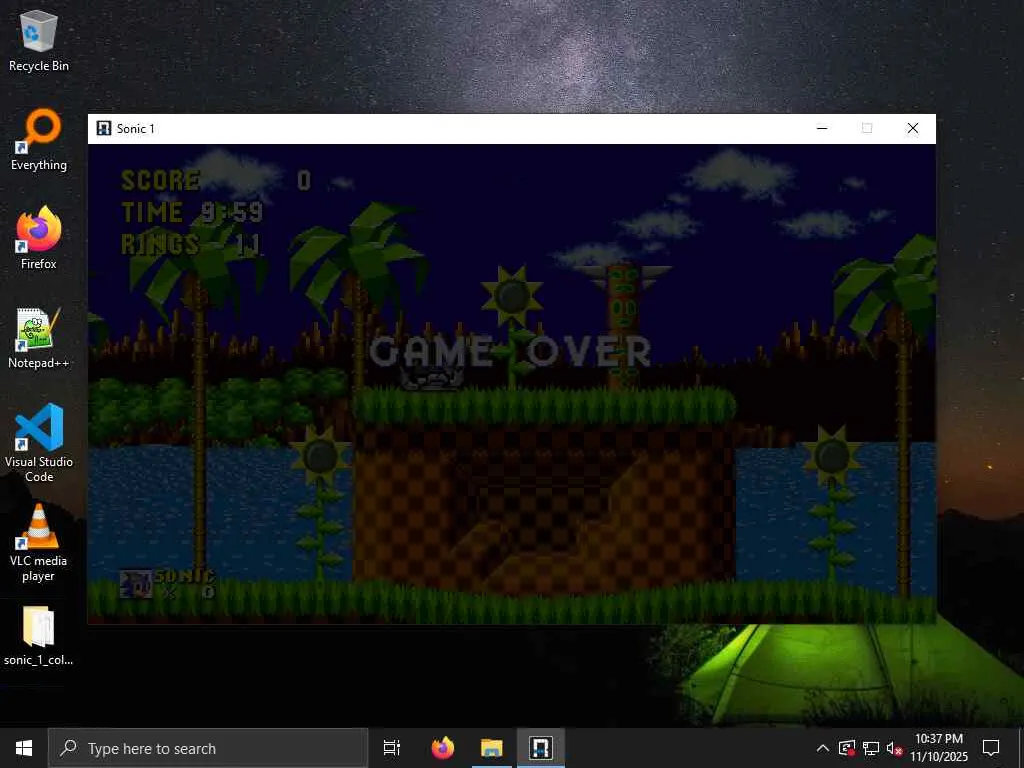Click the SCORE label in game HUD
Viewport: 1024px width, 768px height.
161,181
